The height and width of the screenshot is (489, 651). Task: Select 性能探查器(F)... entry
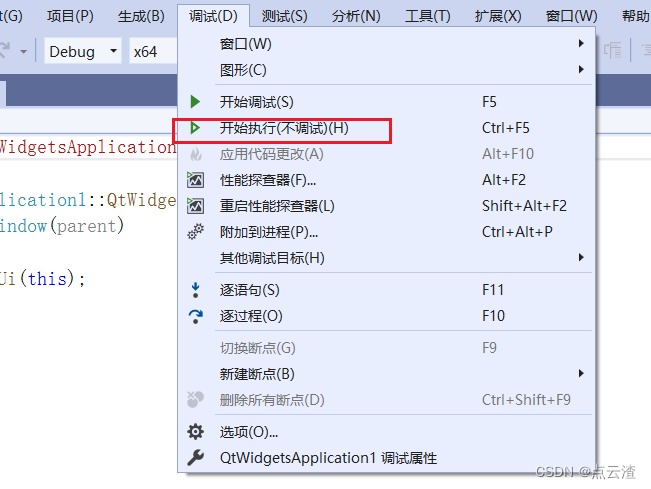(386, 180)
